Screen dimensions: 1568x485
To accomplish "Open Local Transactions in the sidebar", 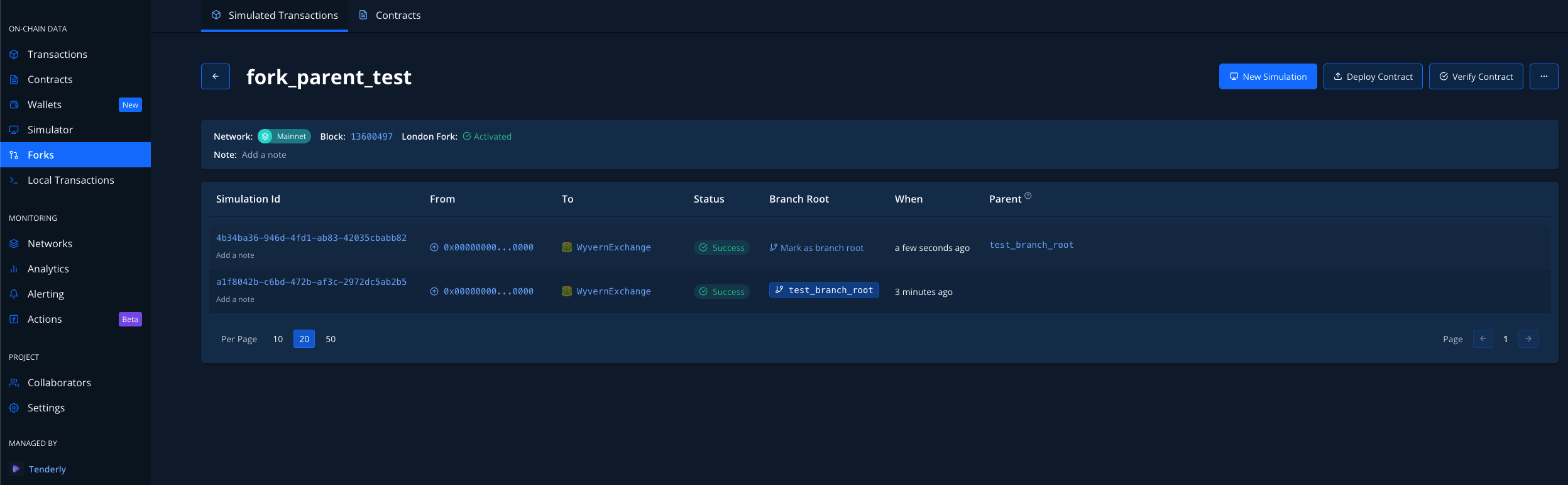I will pos(75,180).
